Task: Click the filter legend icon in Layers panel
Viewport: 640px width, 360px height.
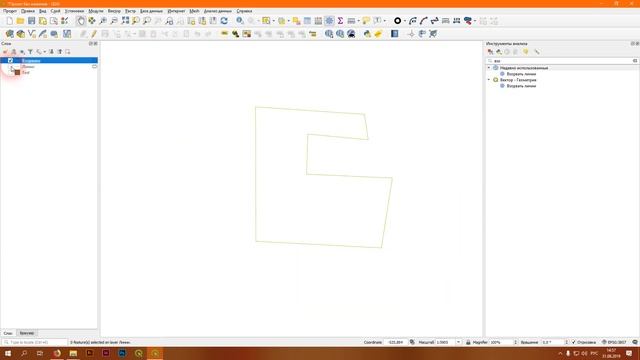Action: pyautogui.click(x=30, y=52)
